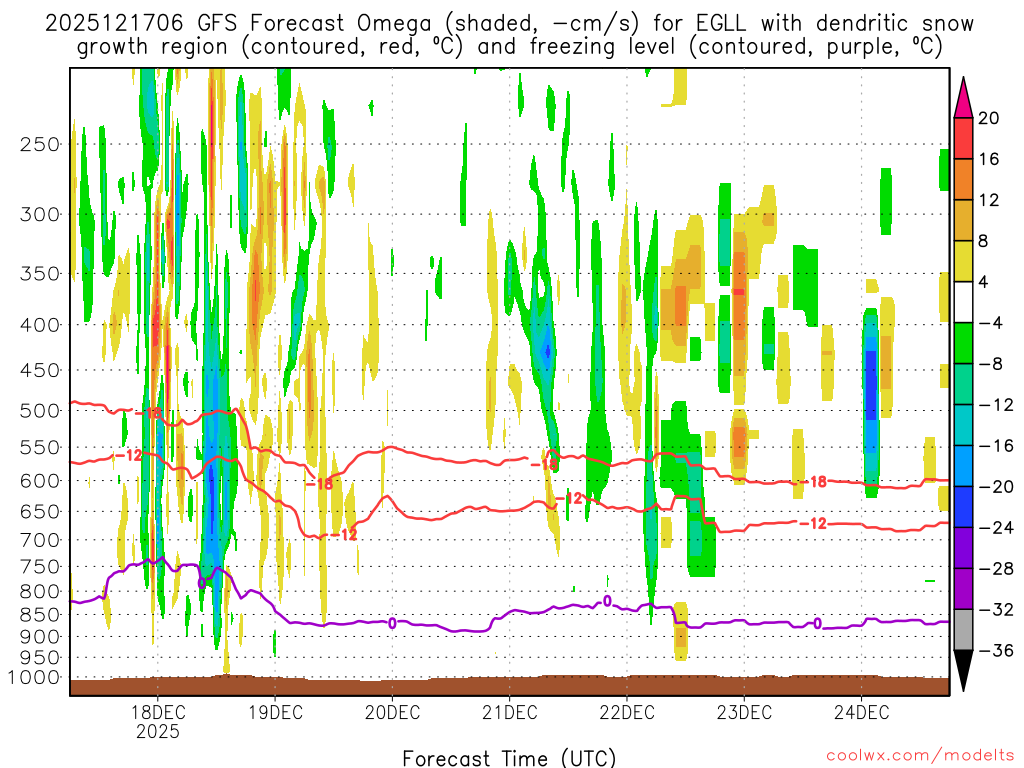Click the 500 pressure level label
The image size is (1024, 768).
point(40,411)
